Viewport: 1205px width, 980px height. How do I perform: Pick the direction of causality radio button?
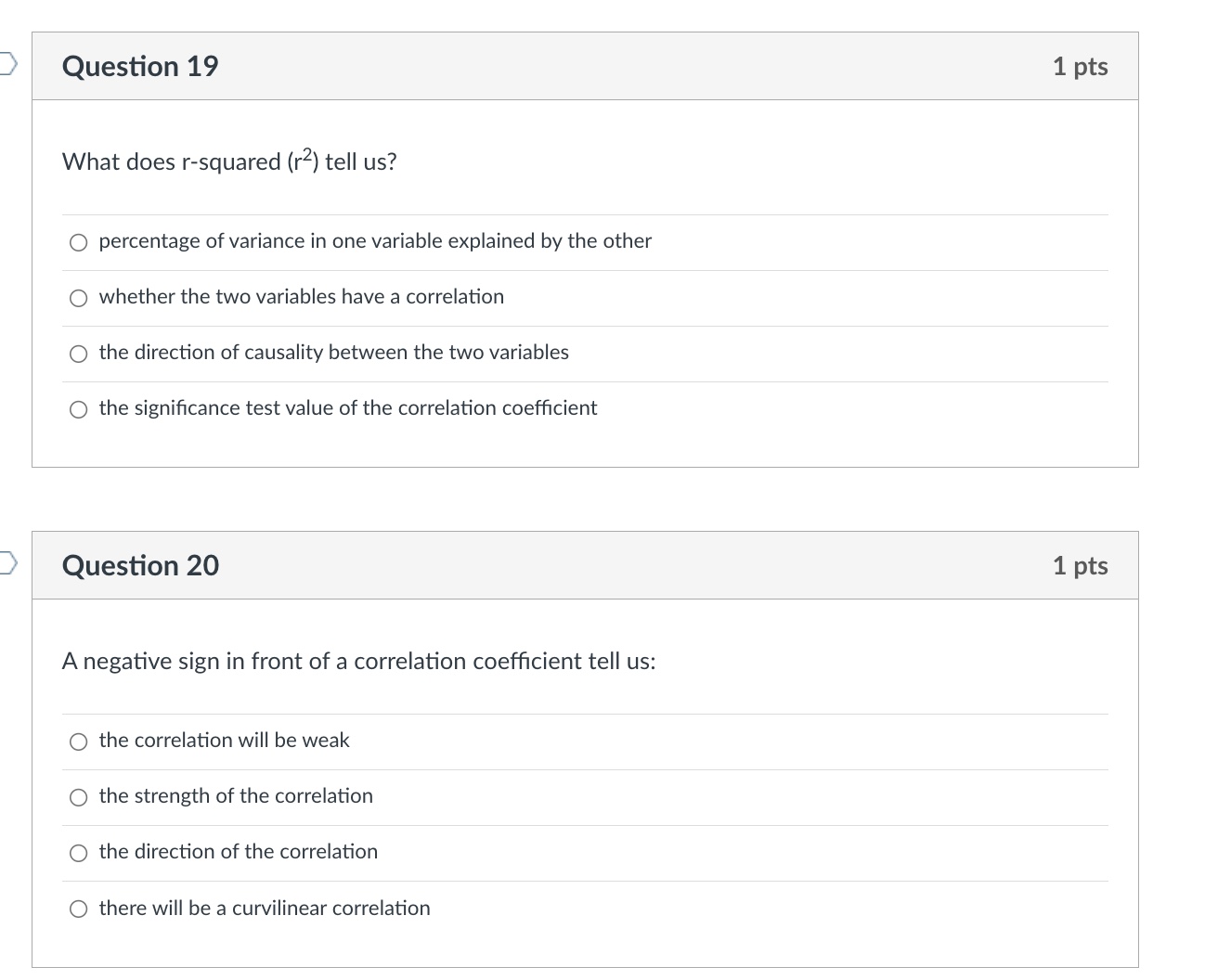79,354
